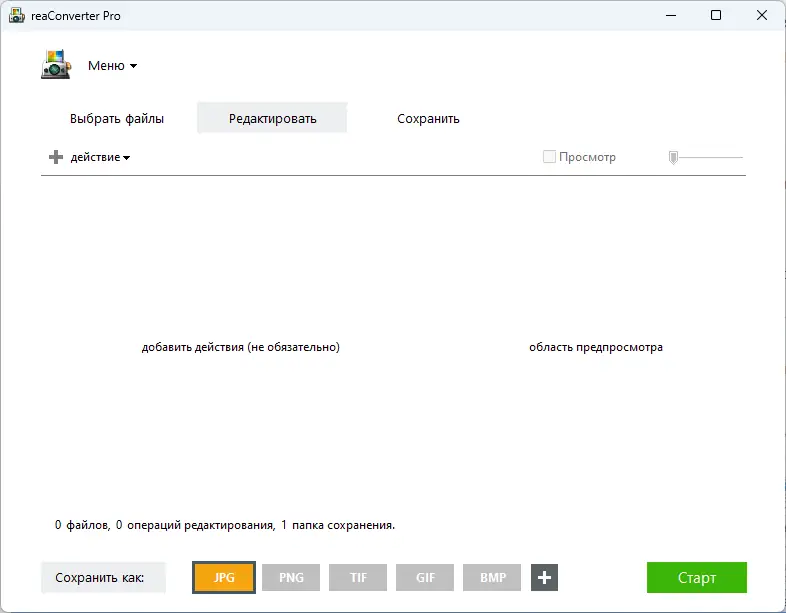
Task: Click the reaConverter camera logo icon
Action: [x=56, y=65]
